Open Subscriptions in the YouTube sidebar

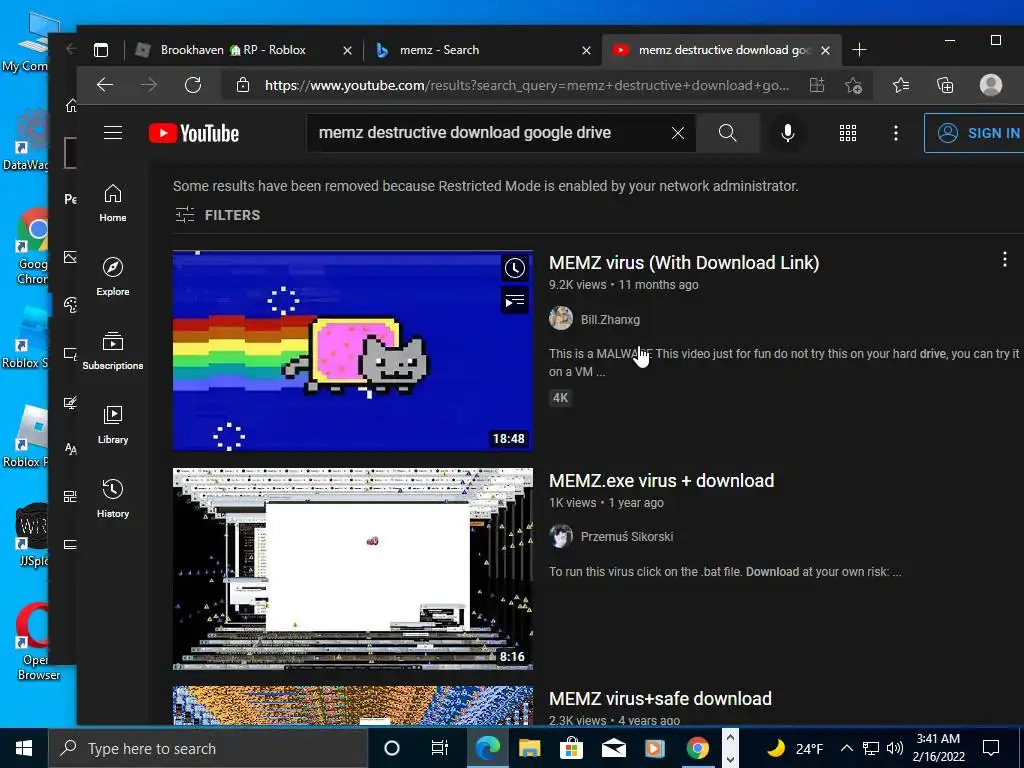point(113,351)
